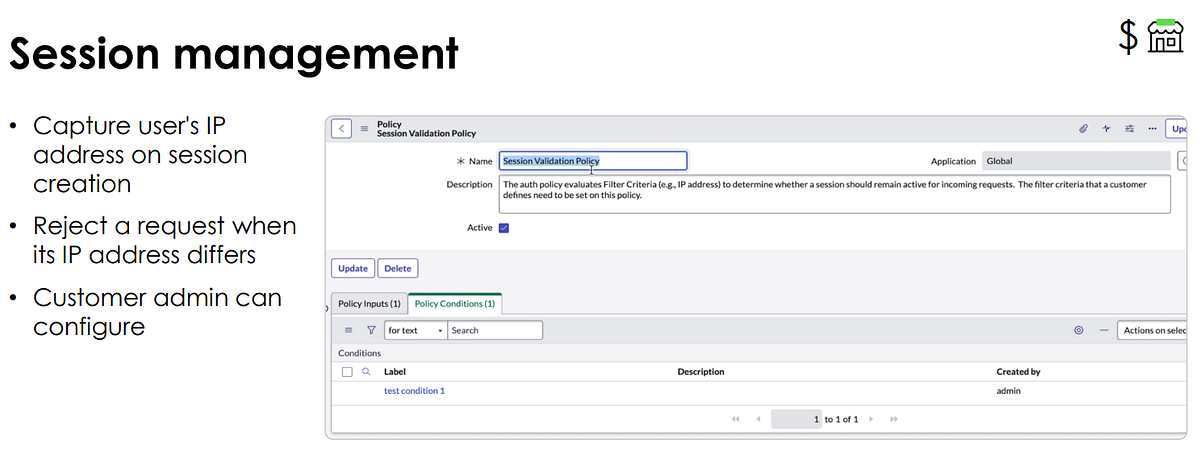Go to previous page of Conditions list
The image size is (1200, 469).
(758, 419)
